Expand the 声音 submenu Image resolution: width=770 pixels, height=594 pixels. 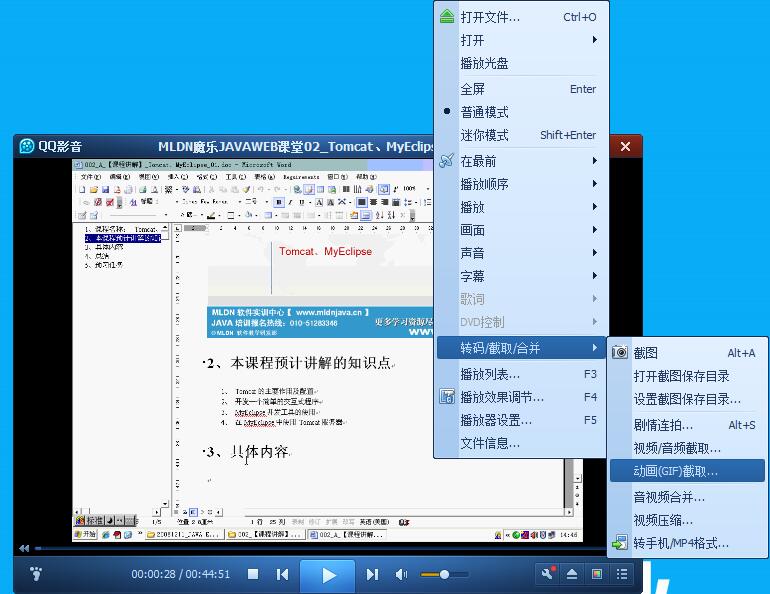522,253
